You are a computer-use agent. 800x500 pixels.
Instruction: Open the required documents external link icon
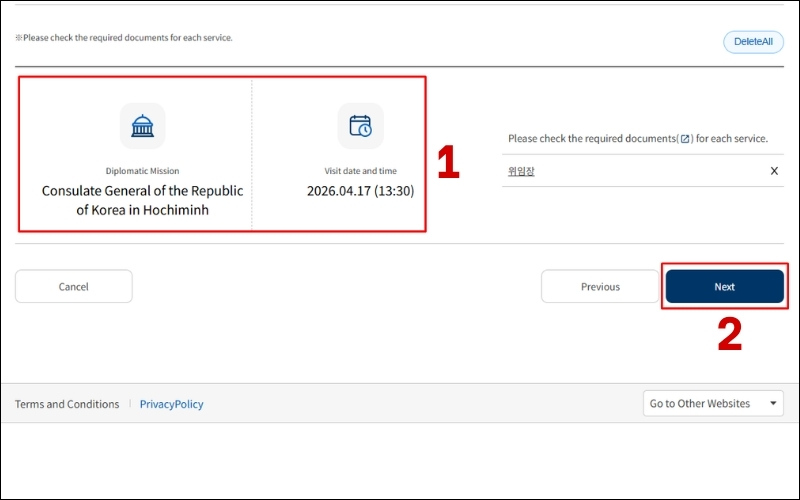tap(685, 139)
